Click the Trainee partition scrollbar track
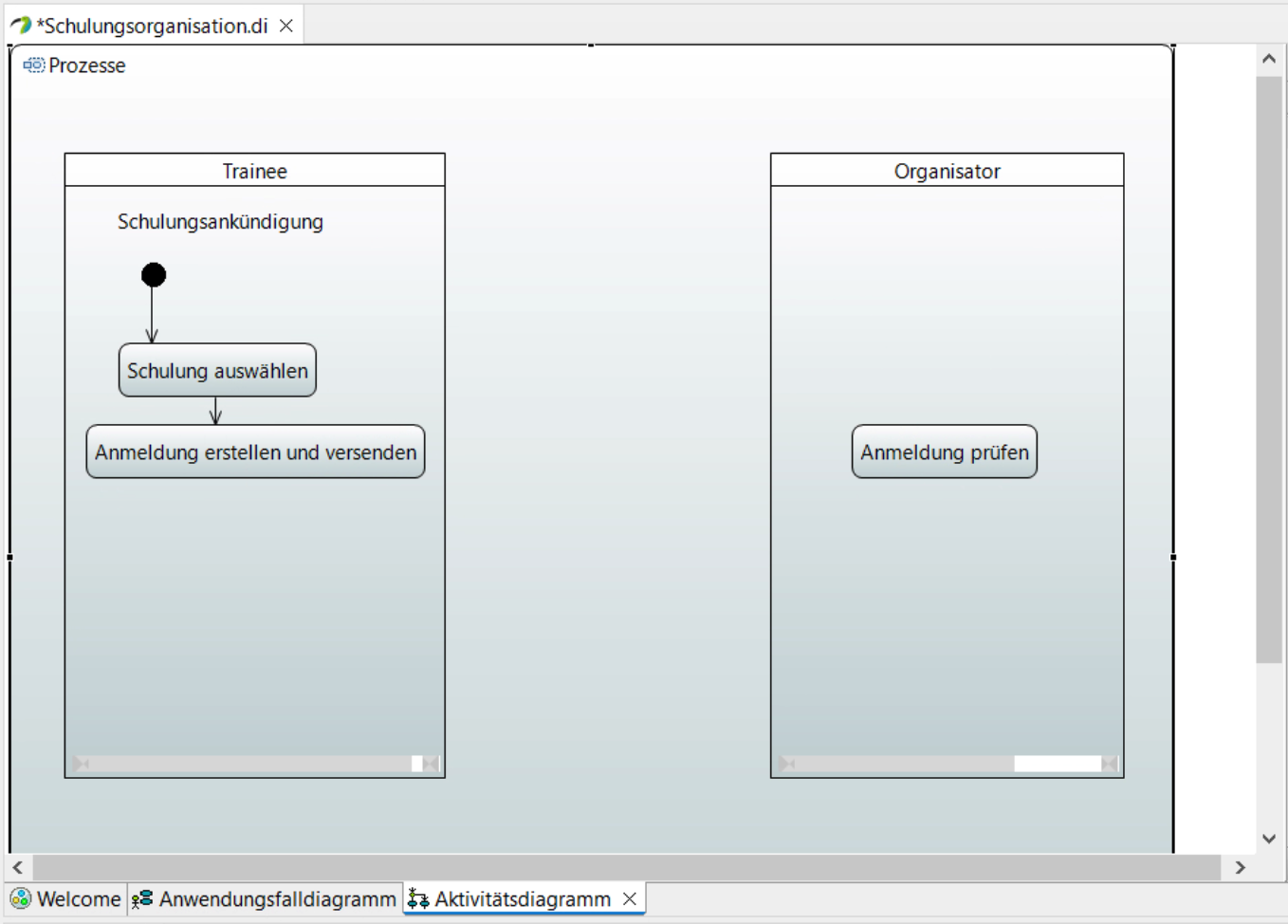Viewport: 1288px width, 924px height. point(250,764)
